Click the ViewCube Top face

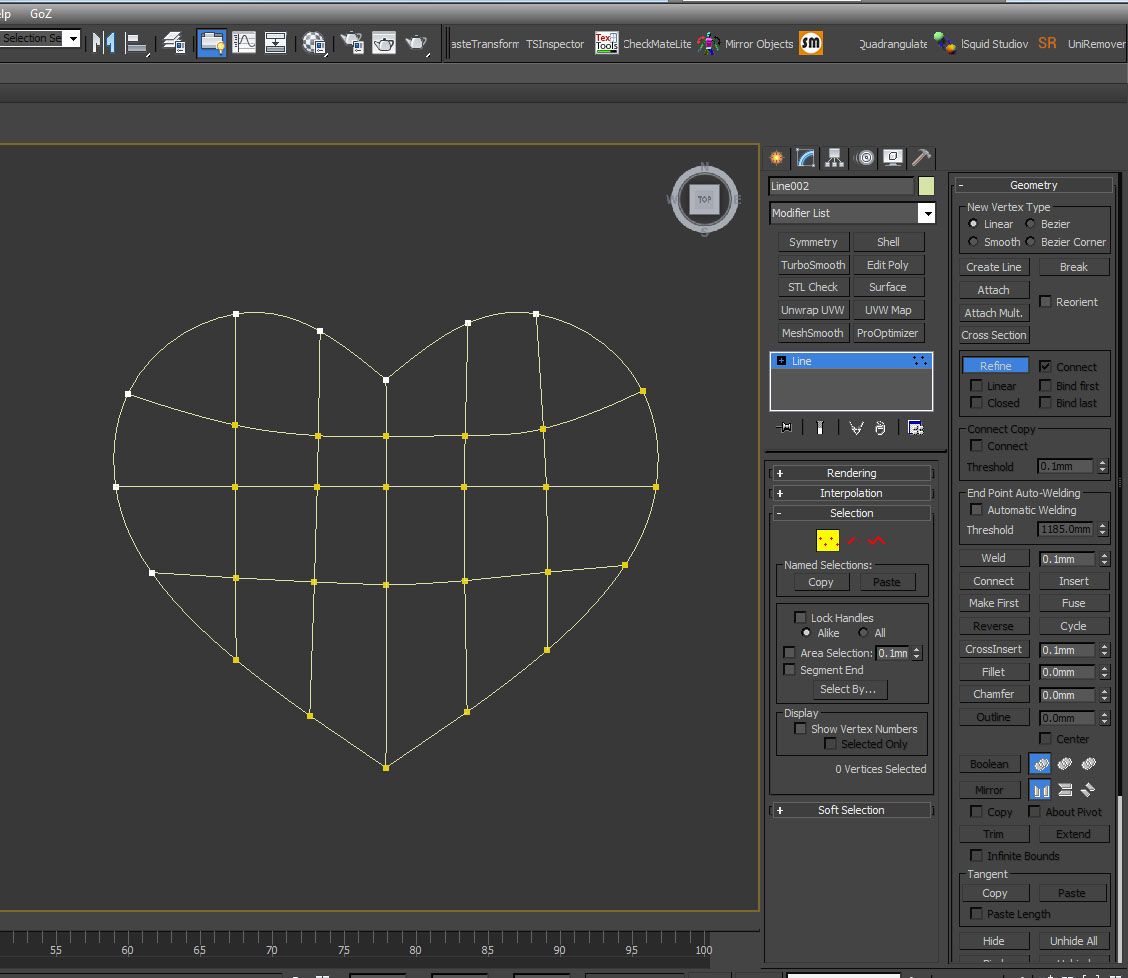coord(704,199)
